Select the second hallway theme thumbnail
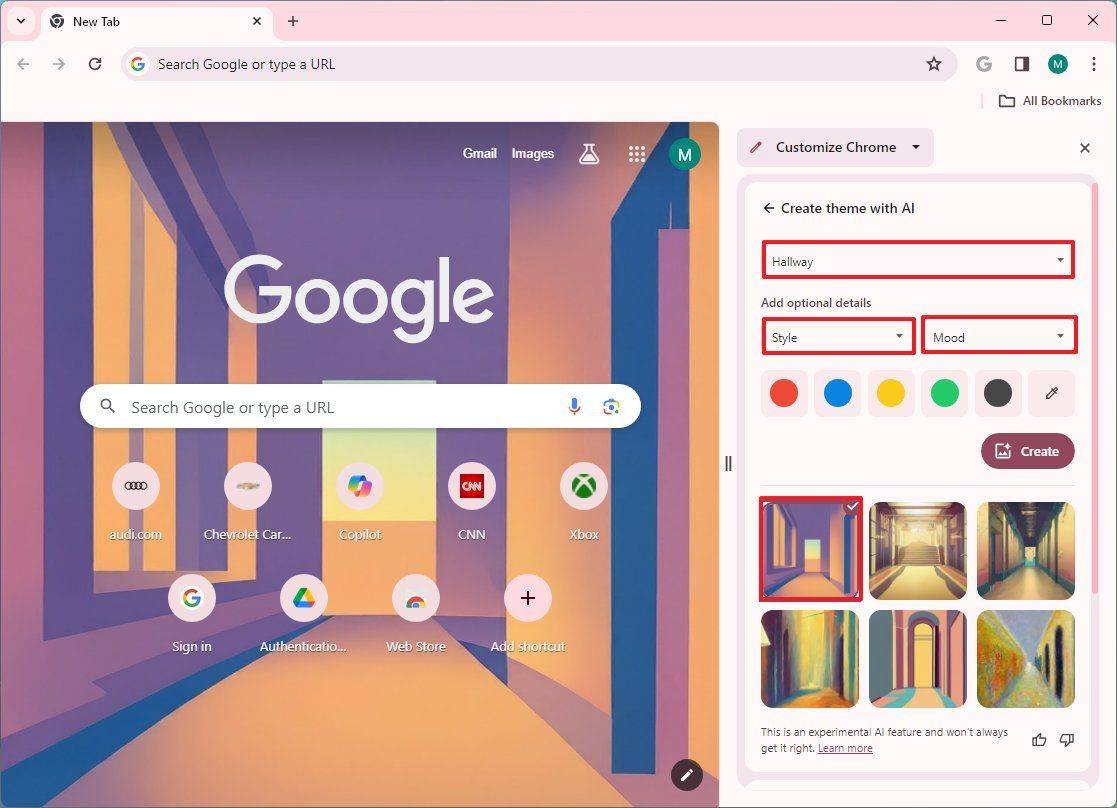Image resolution: width=1117 pixels, height=808 pixels. pos(917,550)
